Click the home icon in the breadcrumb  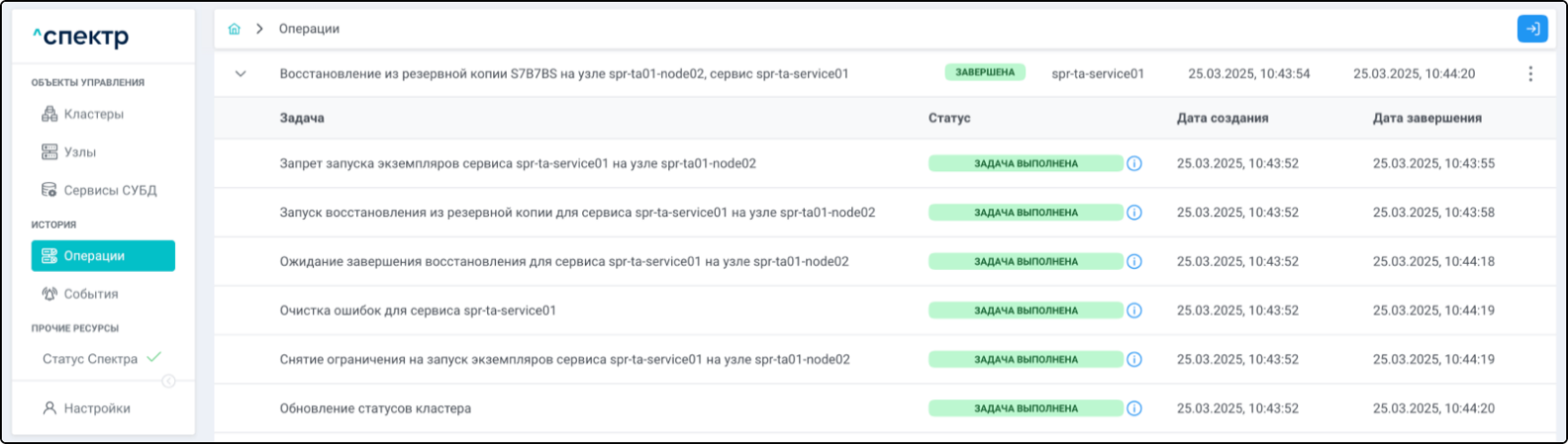pos(235,30)
